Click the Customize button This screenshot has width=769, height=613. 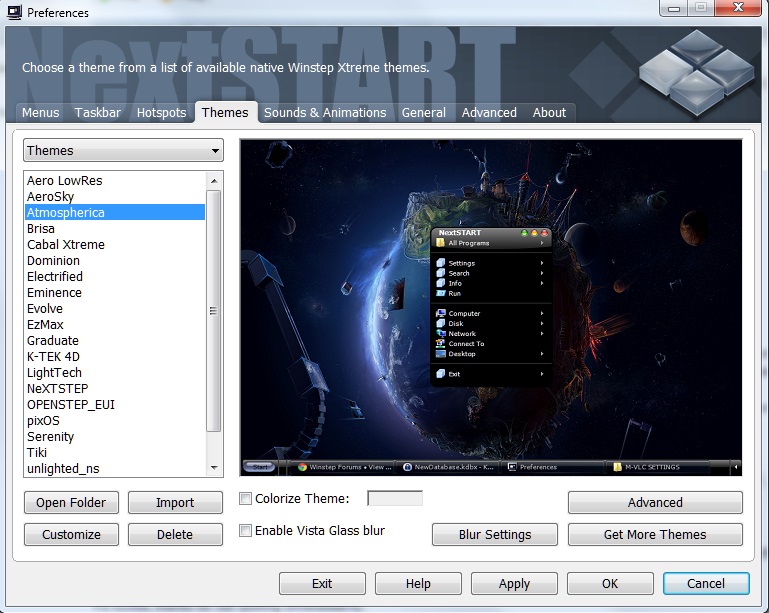[71, 535]
